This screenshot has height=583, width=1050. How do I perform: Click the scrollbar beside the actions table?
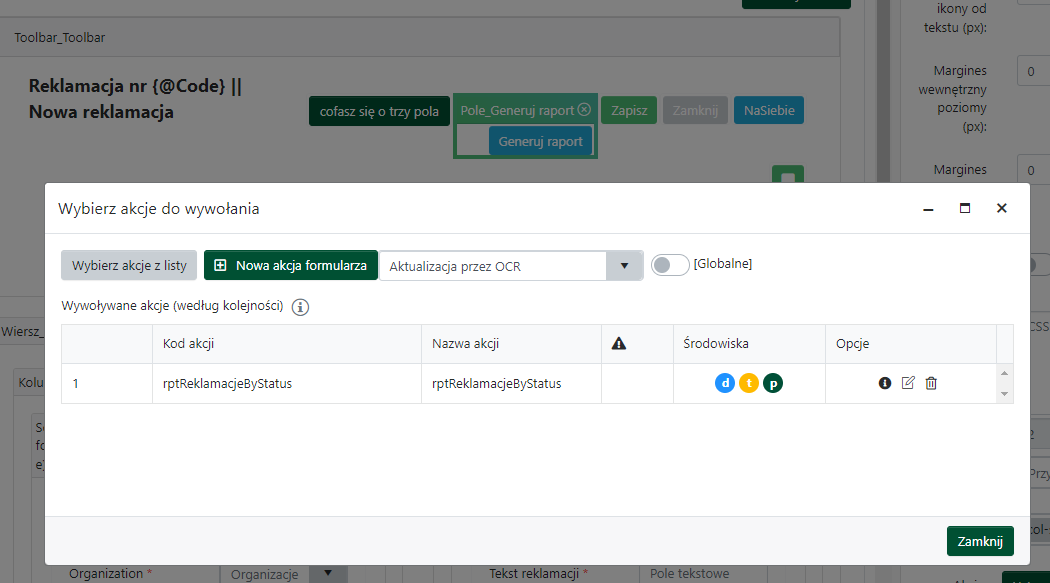pos(1005,383)
